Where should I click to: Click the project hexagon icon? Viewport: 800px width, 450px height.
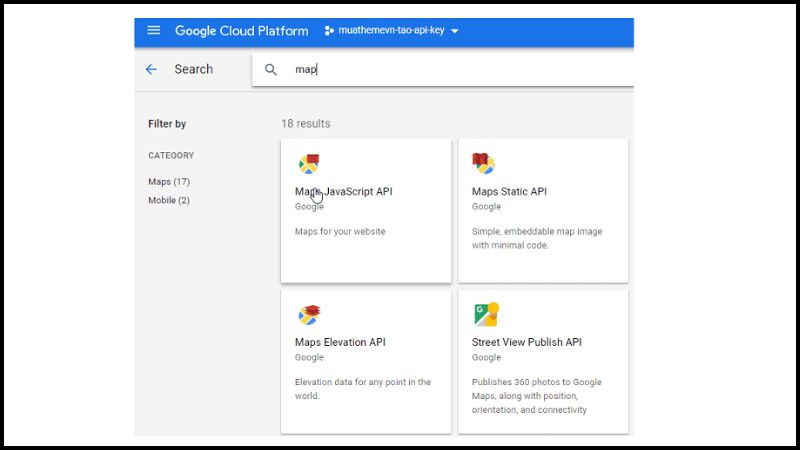point(329,31)
